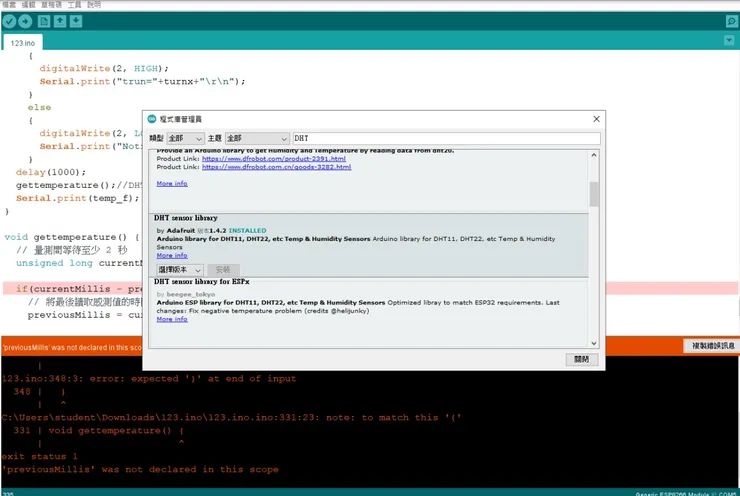Click the library list scrollbar thumb
The image size is (740, 496).
[594, 194]
